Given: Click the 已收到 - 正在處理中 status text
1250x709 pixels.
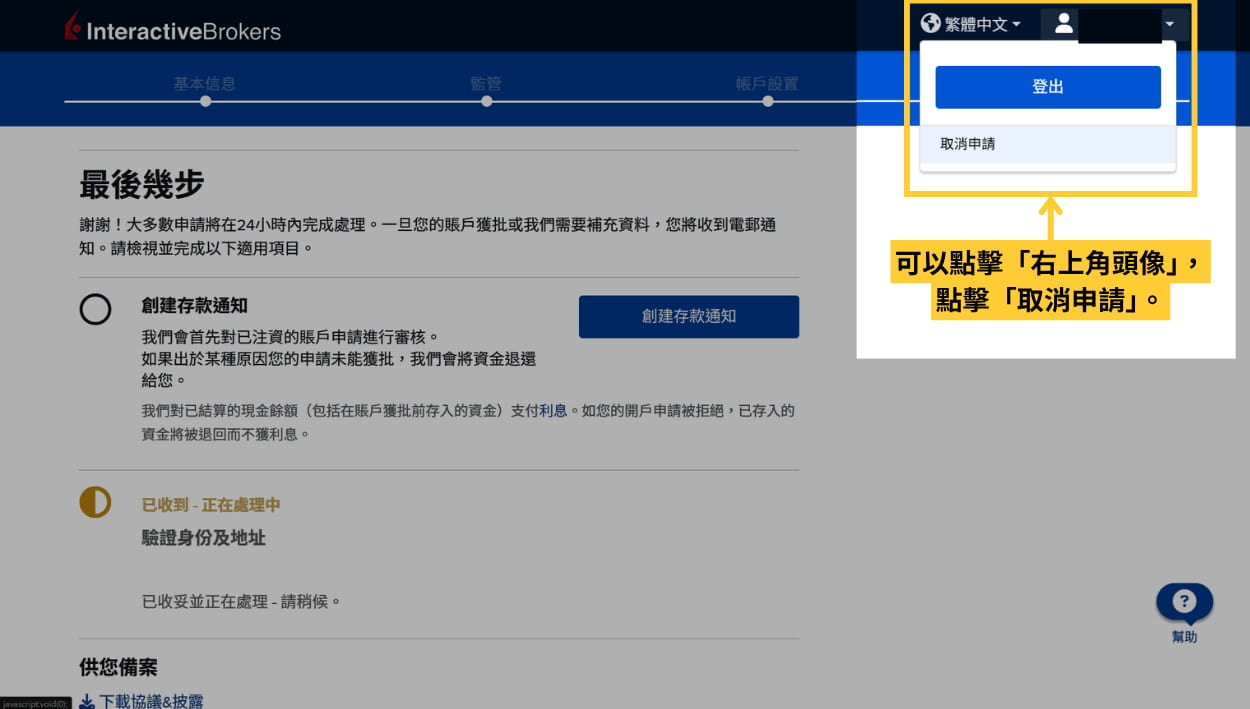Looking at the screenshot, I should pyautogui.click(x=211, y=506).
